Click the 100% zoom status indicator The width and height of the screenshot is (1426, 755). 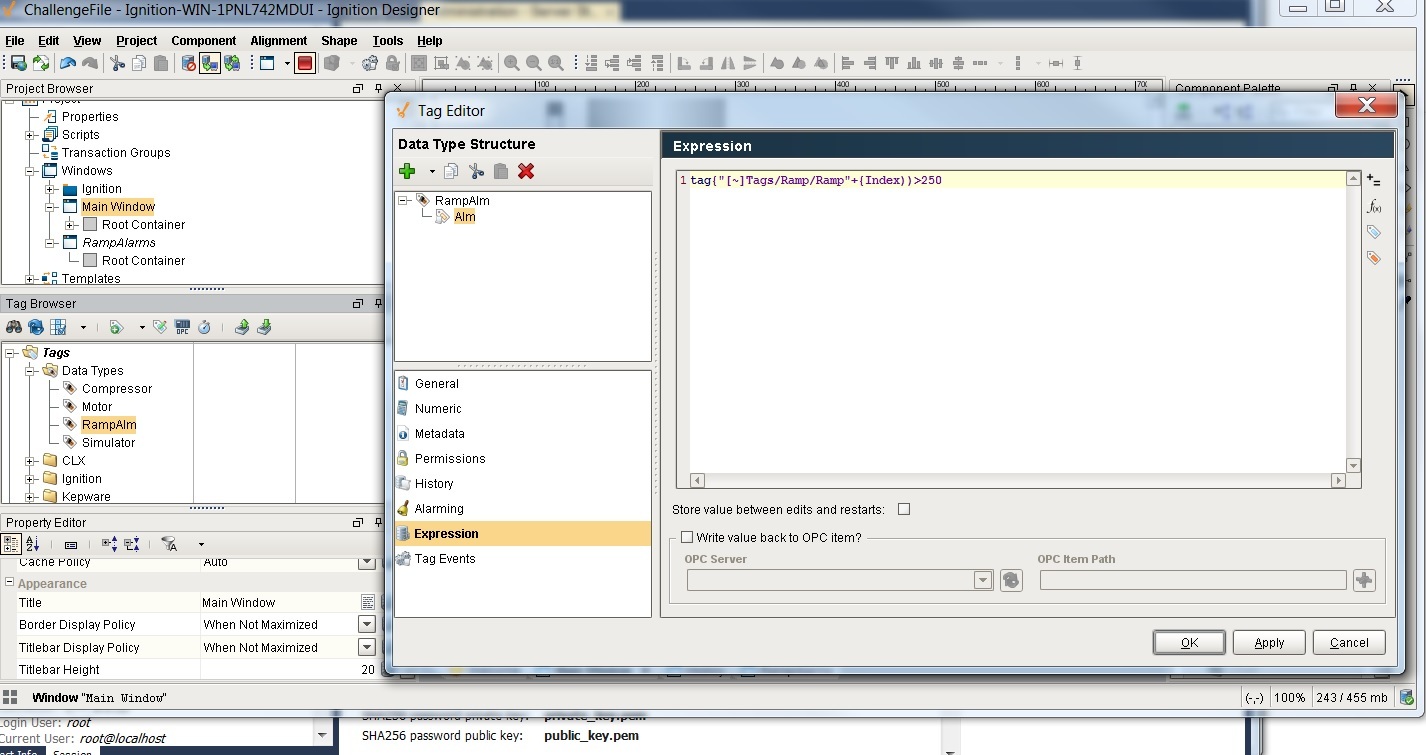pos(1289,697)
